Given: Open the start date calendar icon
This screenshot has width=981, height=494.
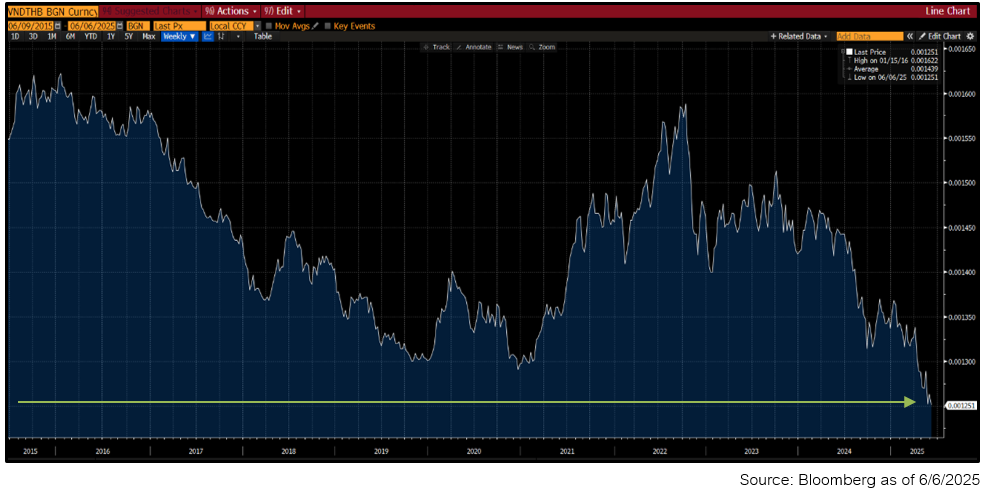Looking at the screenshot, I should pyautogui.click(x=57, y=25).
